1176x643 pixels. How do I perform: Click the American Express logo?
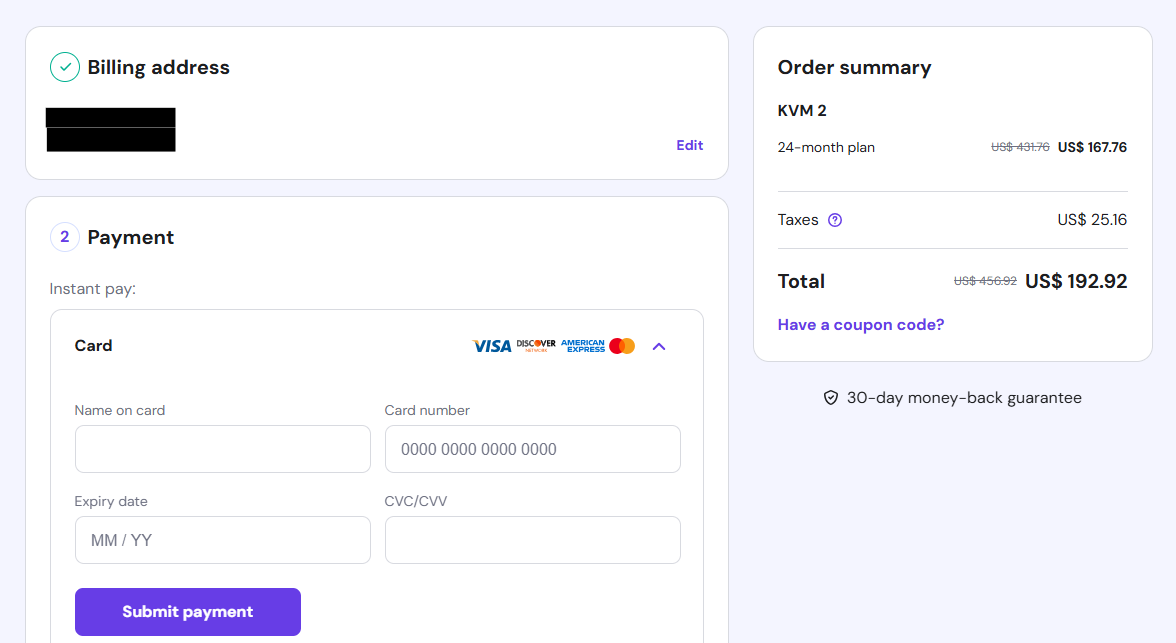[x=583, y=346]
